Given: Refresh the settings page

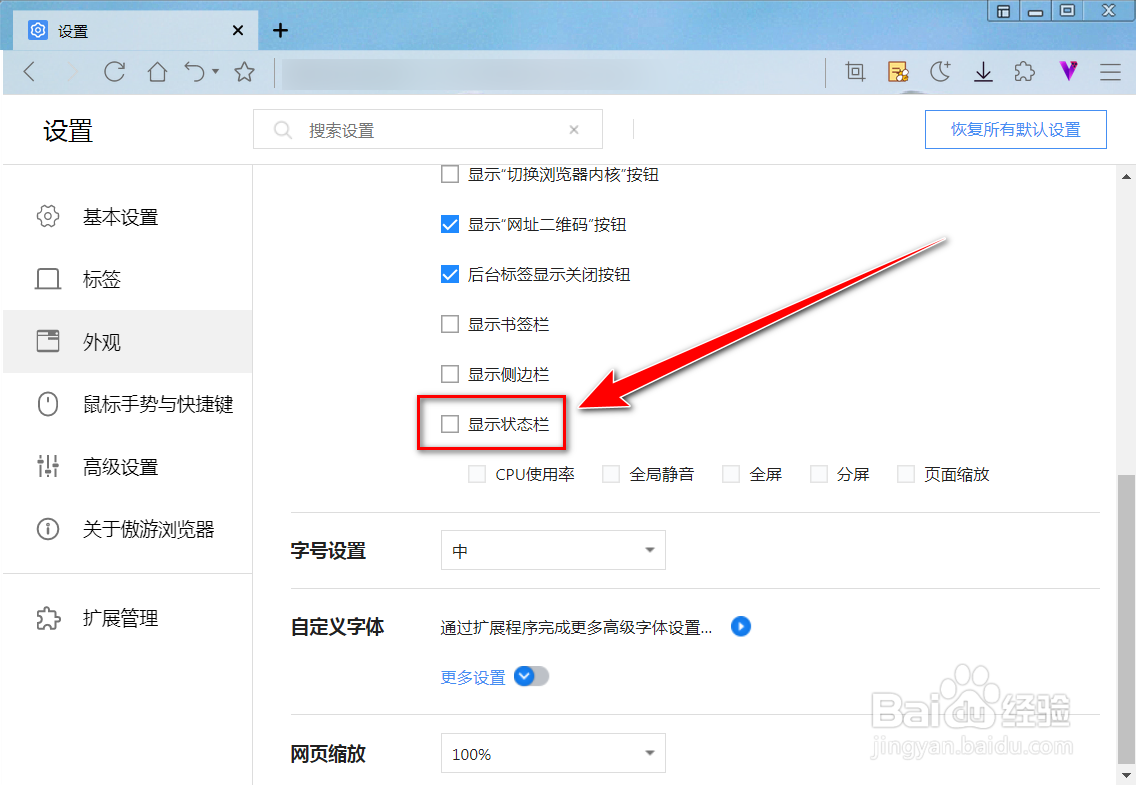Looking at the screenshot, I should [114, 71].
